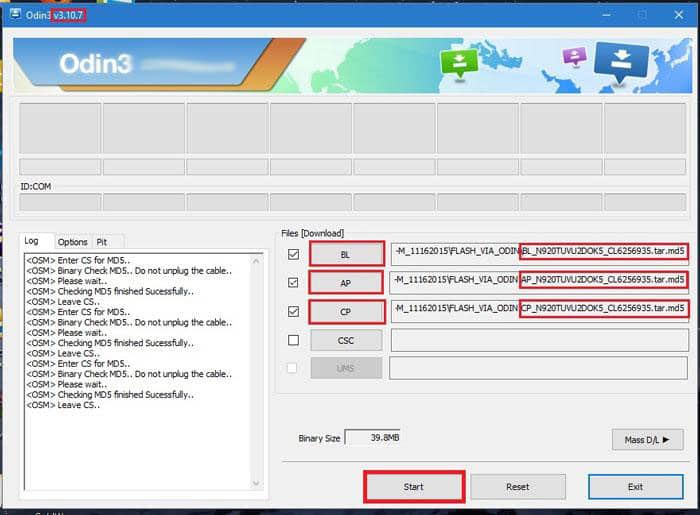Click the first ID:COM port slot
Viewport: 700px width, 515px height.
pyautogui.click(x=60, y=202)
